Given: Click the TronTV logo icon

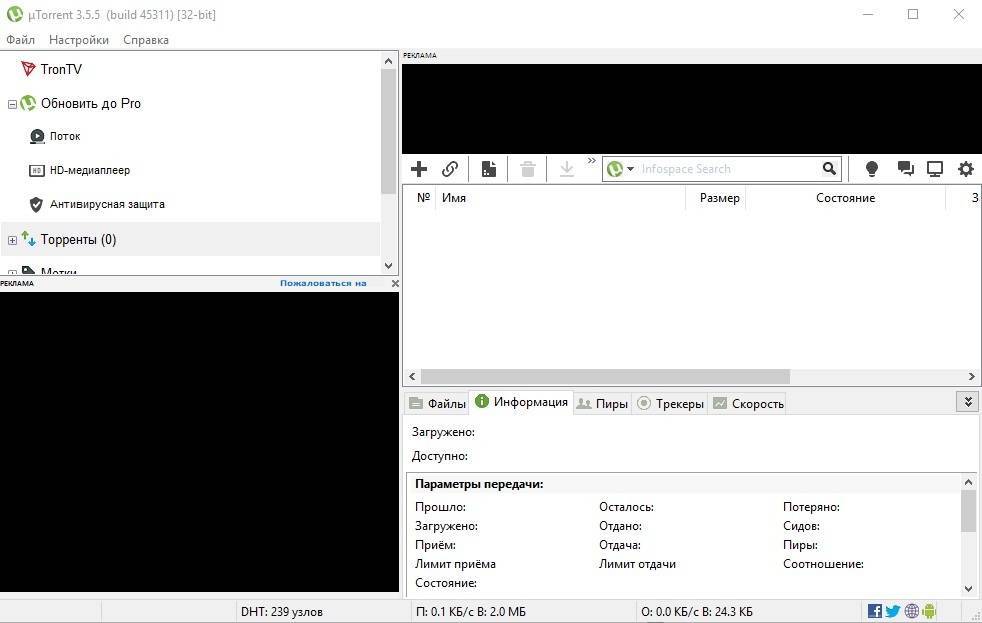Looking at the screenshot, I should 28,69.
